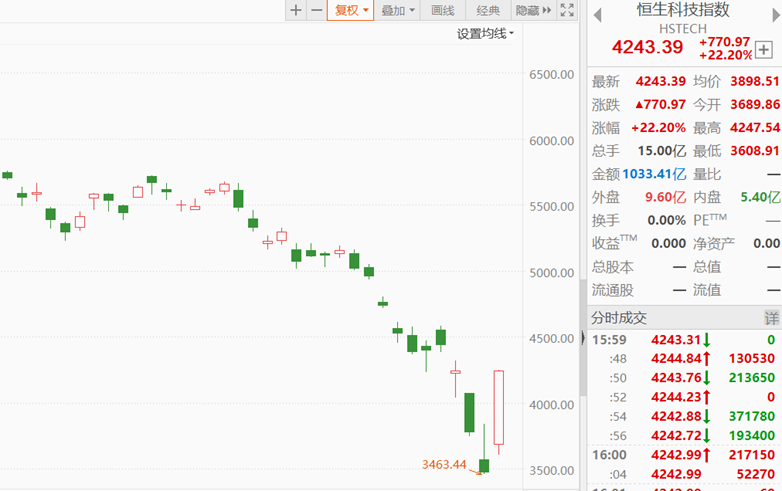Open the 复权 dropdown
Screen dimensions: 782x491
coord(351,10)
